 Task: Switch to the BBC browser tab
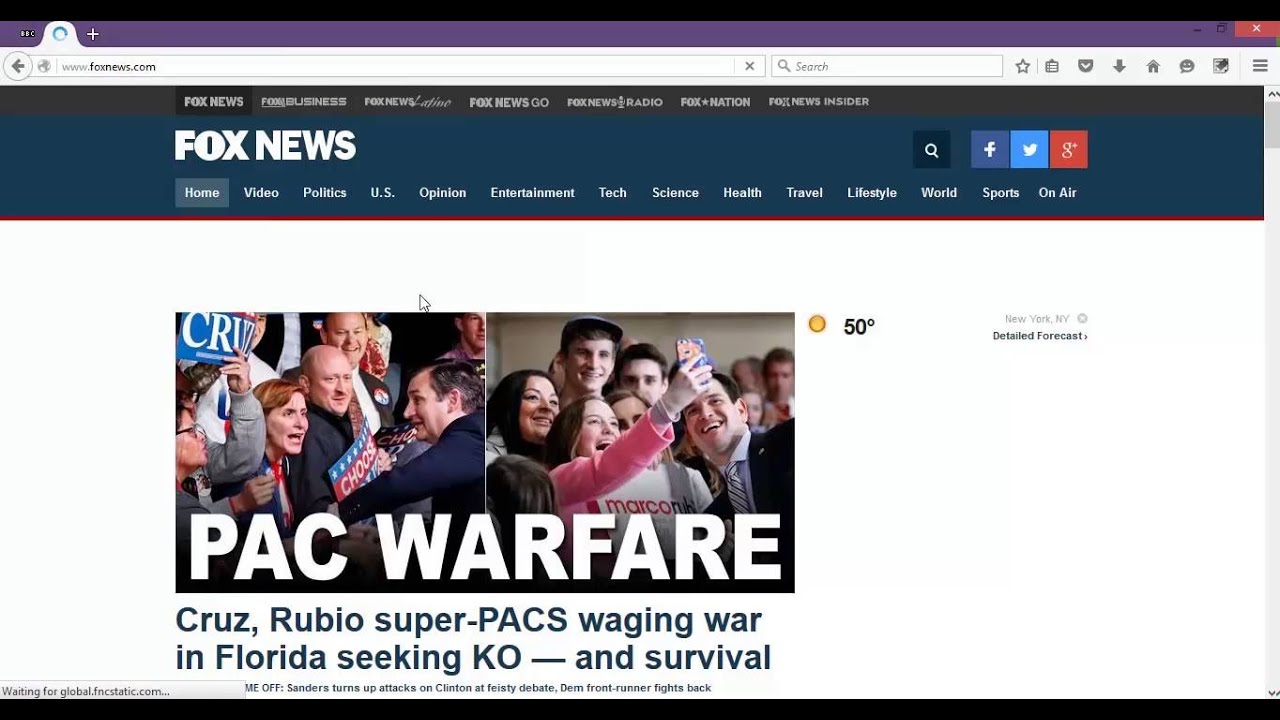coord(27,34)
